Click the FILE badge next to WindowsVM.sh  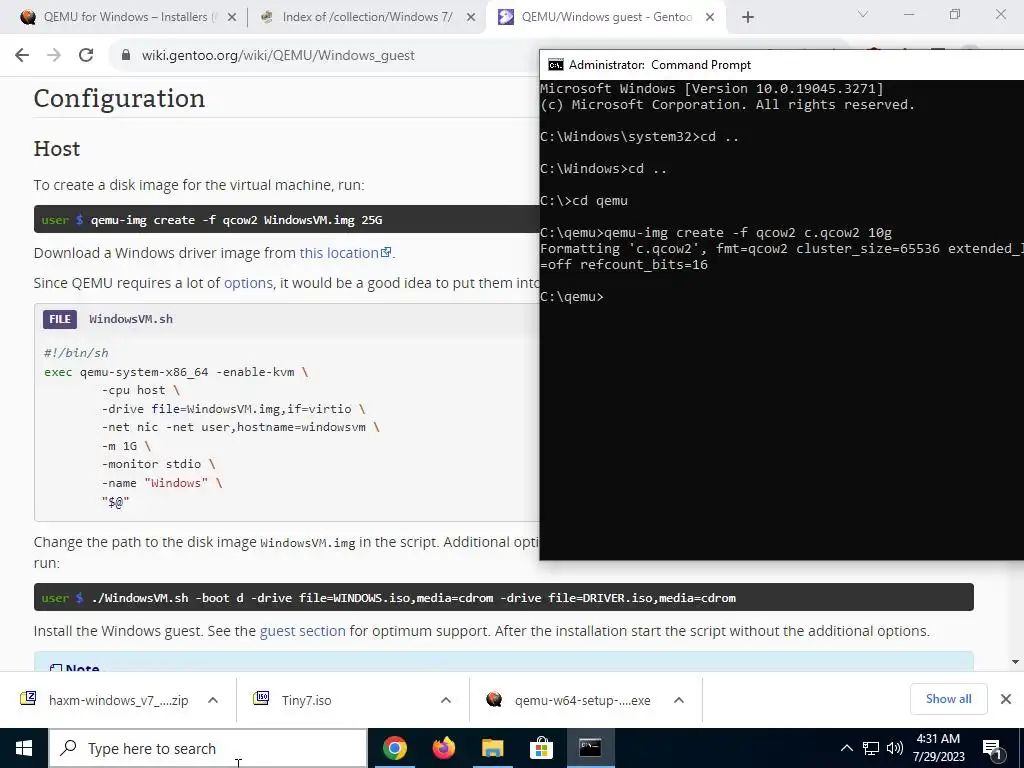click(60, 319)
